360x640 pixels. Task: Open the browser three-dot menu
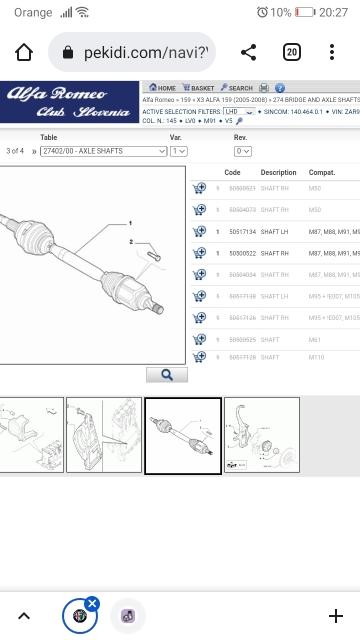click(x=332, y=52)
